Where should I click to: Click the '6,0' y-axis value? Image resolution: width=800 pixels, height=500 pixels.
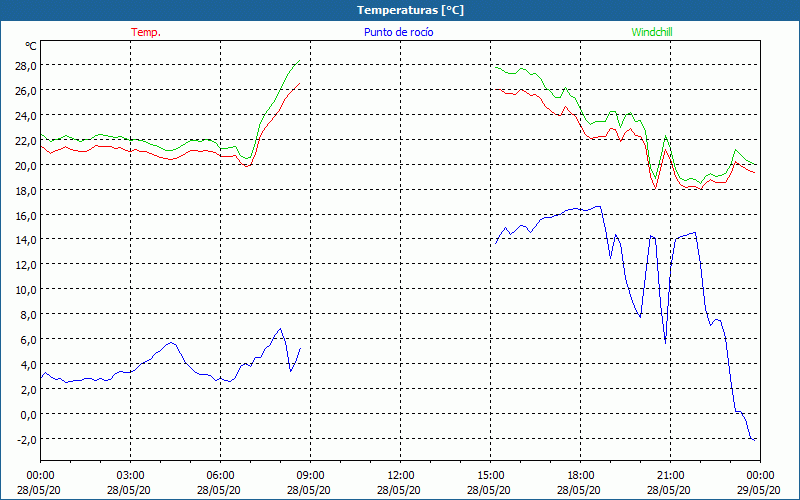(x=28, y=340)
